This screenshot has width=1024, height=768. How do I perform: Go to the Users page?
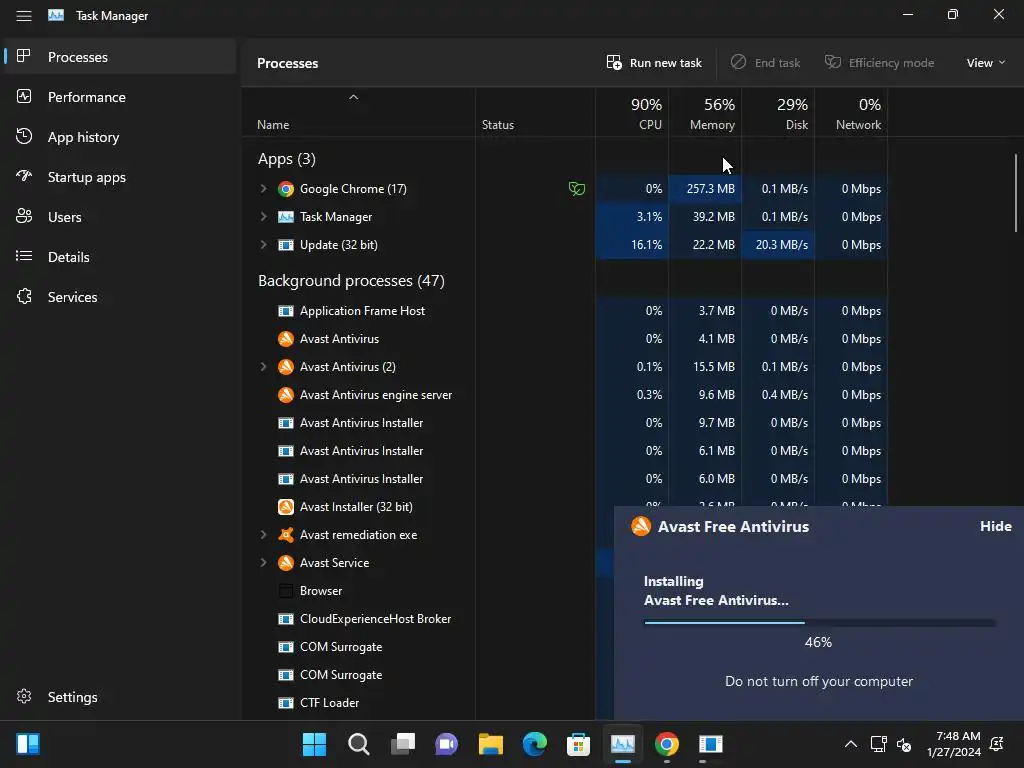119,216
